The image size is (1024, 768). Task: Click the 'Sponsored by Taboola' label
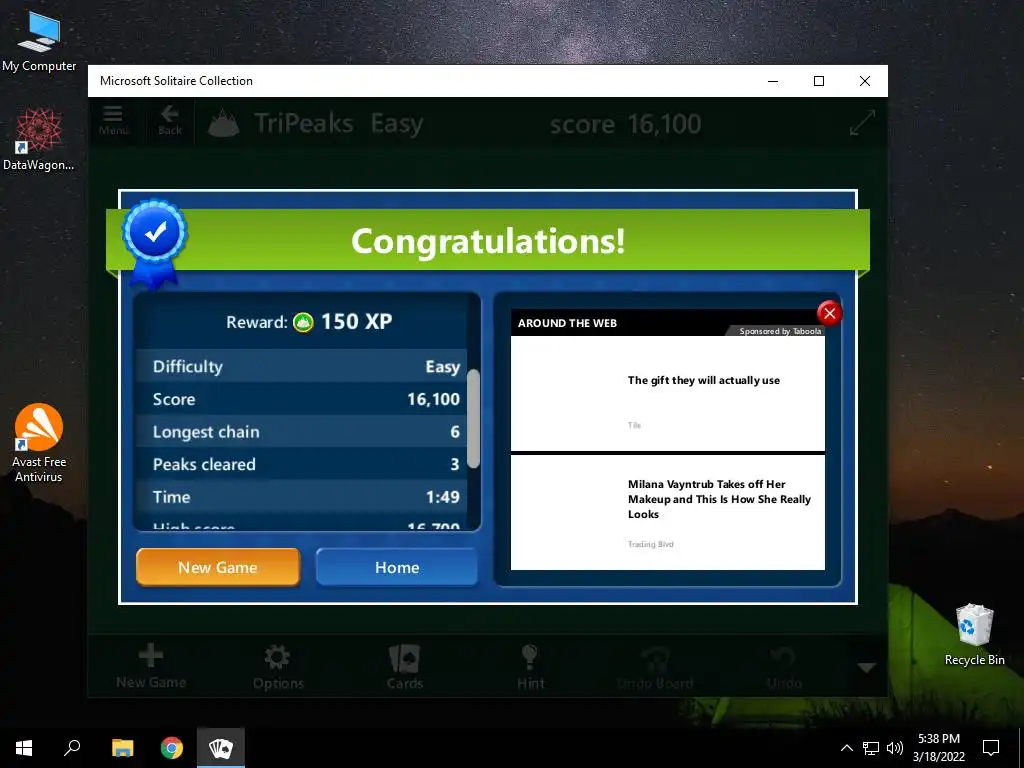point(780,331)
